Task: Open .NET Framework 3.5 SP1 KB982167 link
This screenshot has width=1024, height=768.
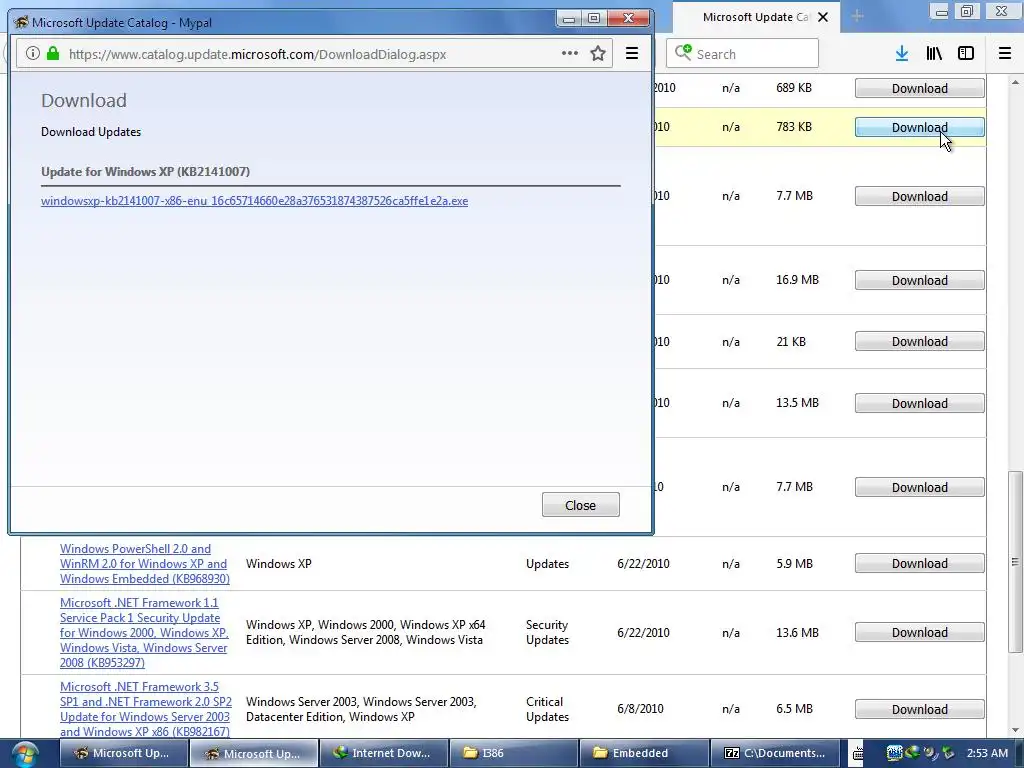Action: coord(145,709)
